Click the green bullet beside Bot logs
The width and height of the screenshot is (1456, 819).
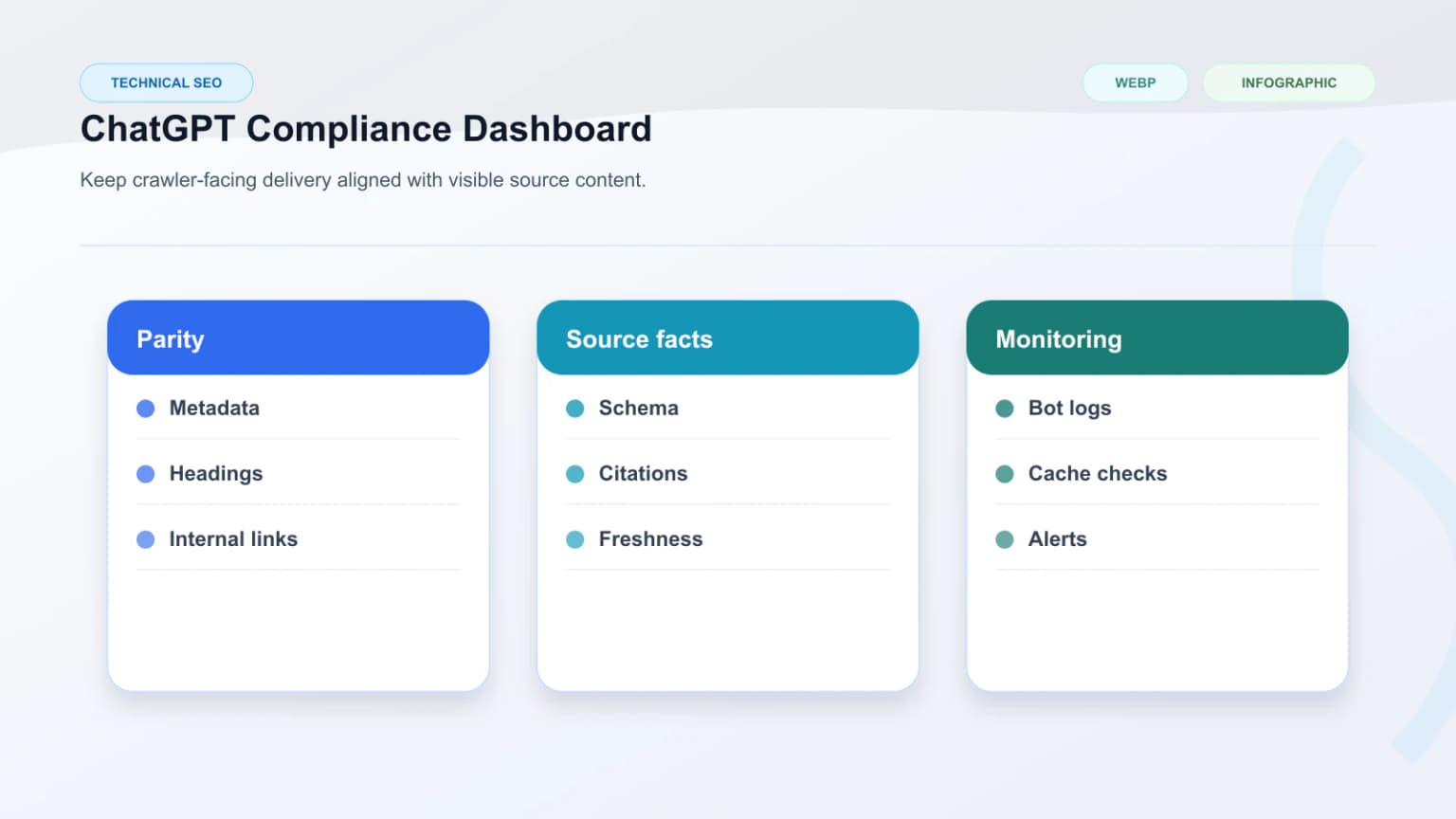click(x=1005, y=409)
